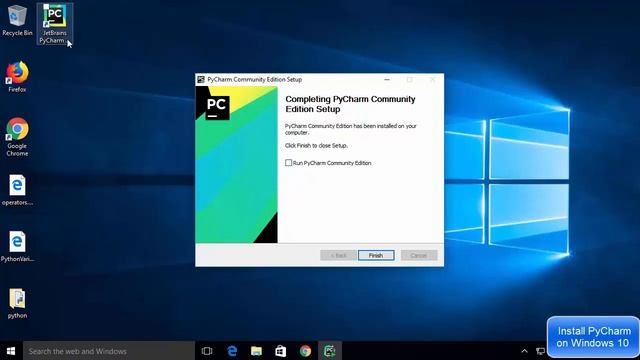Open Task View from the taskbar
Screen dimensions: 640x360
coord(207,351)
